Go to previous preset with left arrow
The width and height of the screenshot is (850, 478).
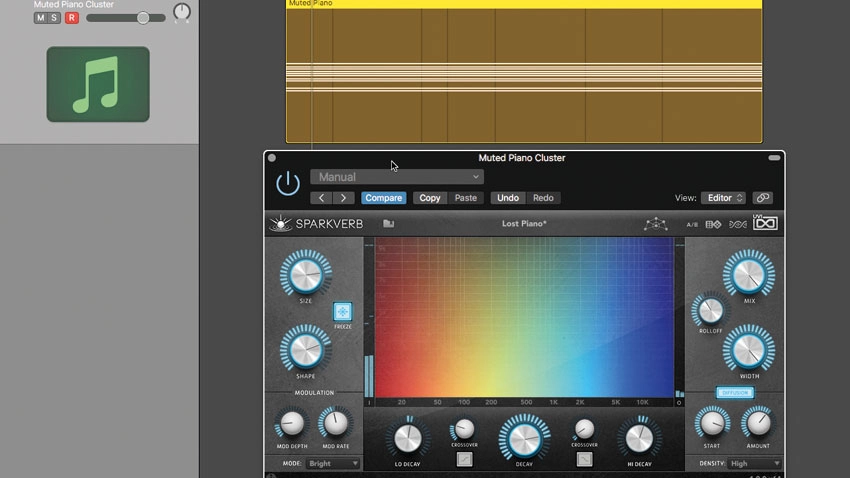pyautogui.click(x=321, y=198)
